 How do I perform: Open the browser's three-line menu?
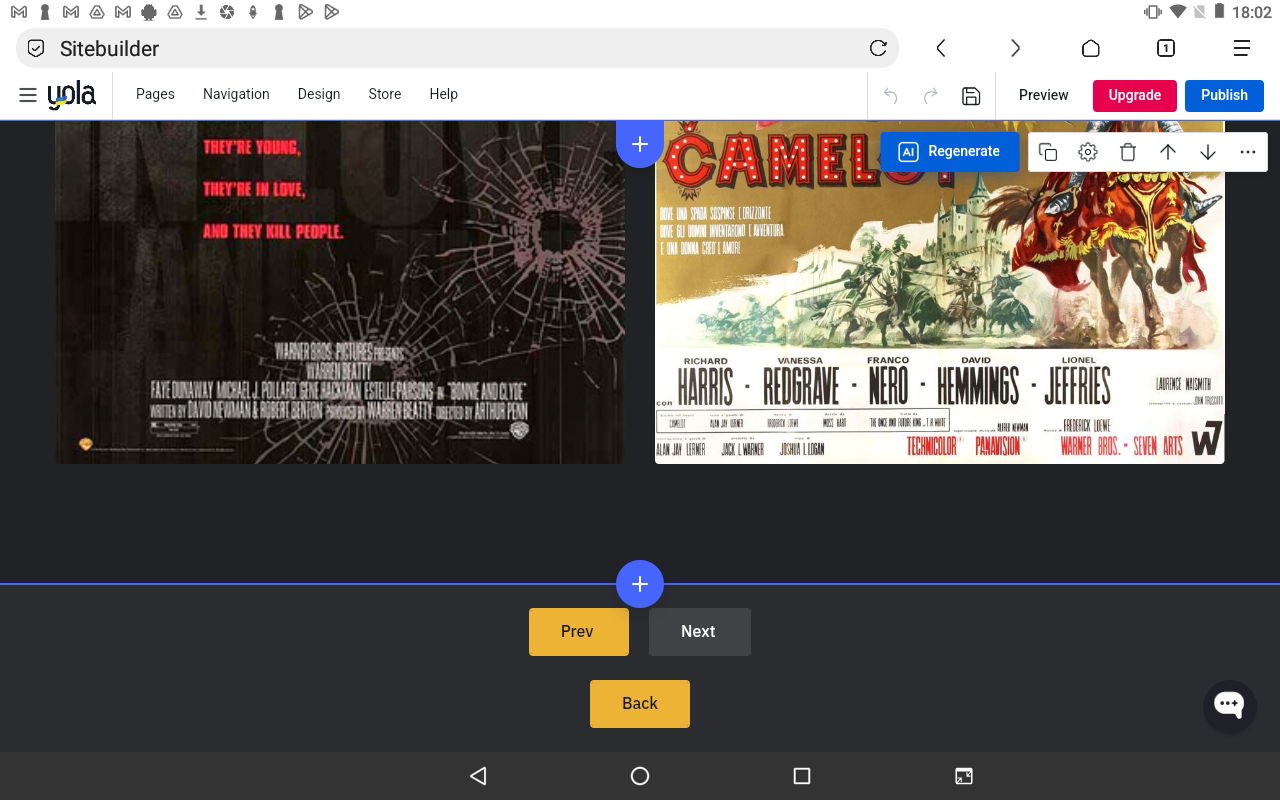pyautogui.click(x=1242, y=48)
